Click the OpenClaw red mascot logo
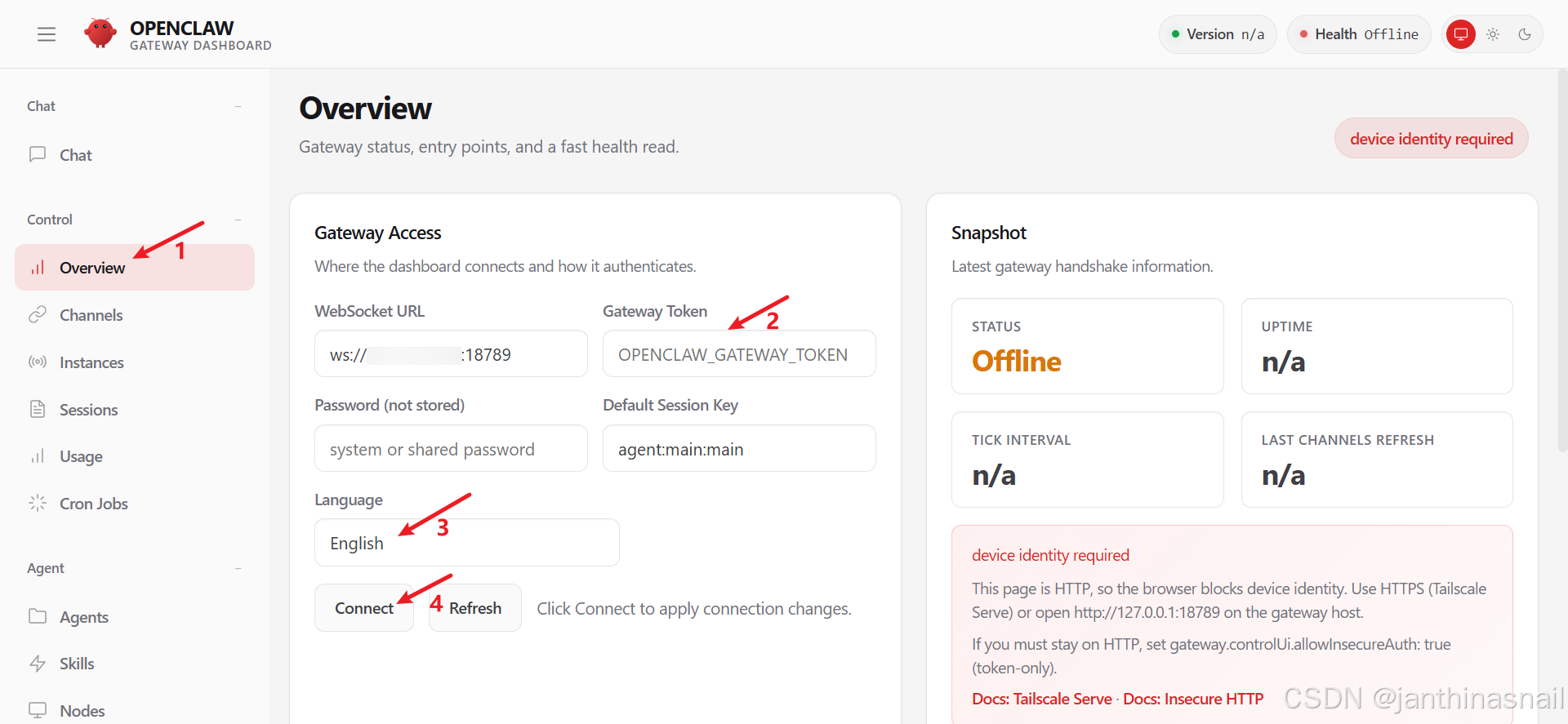 point(100,33)
